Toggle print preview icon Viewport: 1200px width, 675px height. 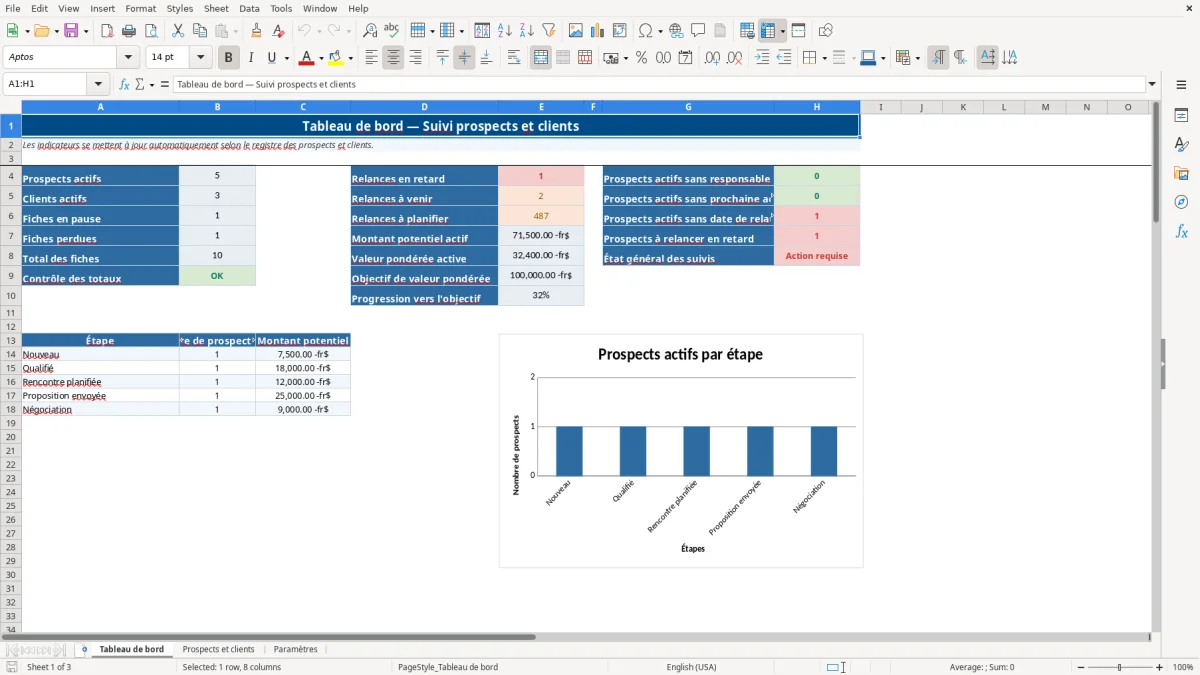[151, 31]
